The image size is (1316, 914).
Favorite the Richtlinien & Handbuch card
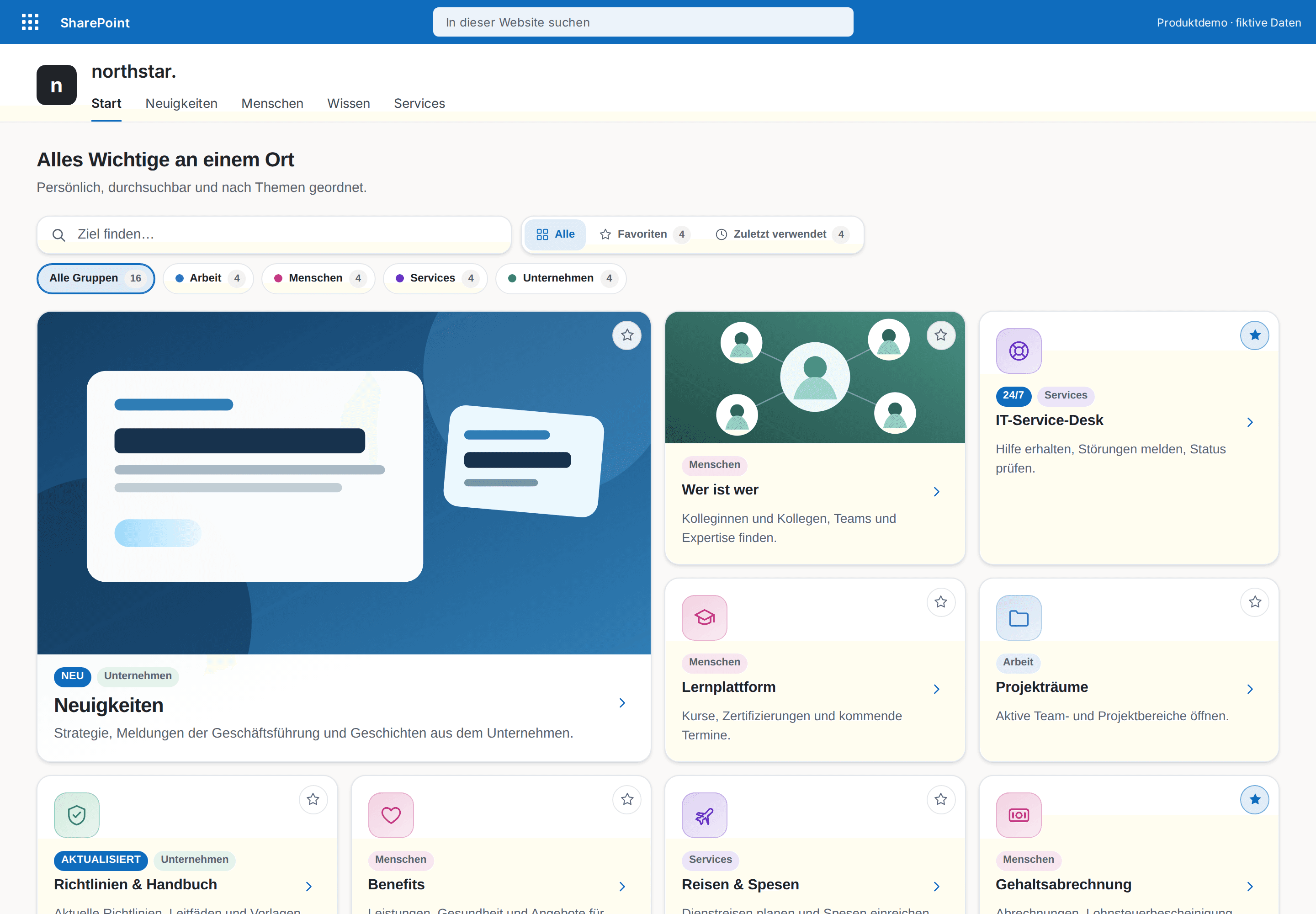[313, 799]
